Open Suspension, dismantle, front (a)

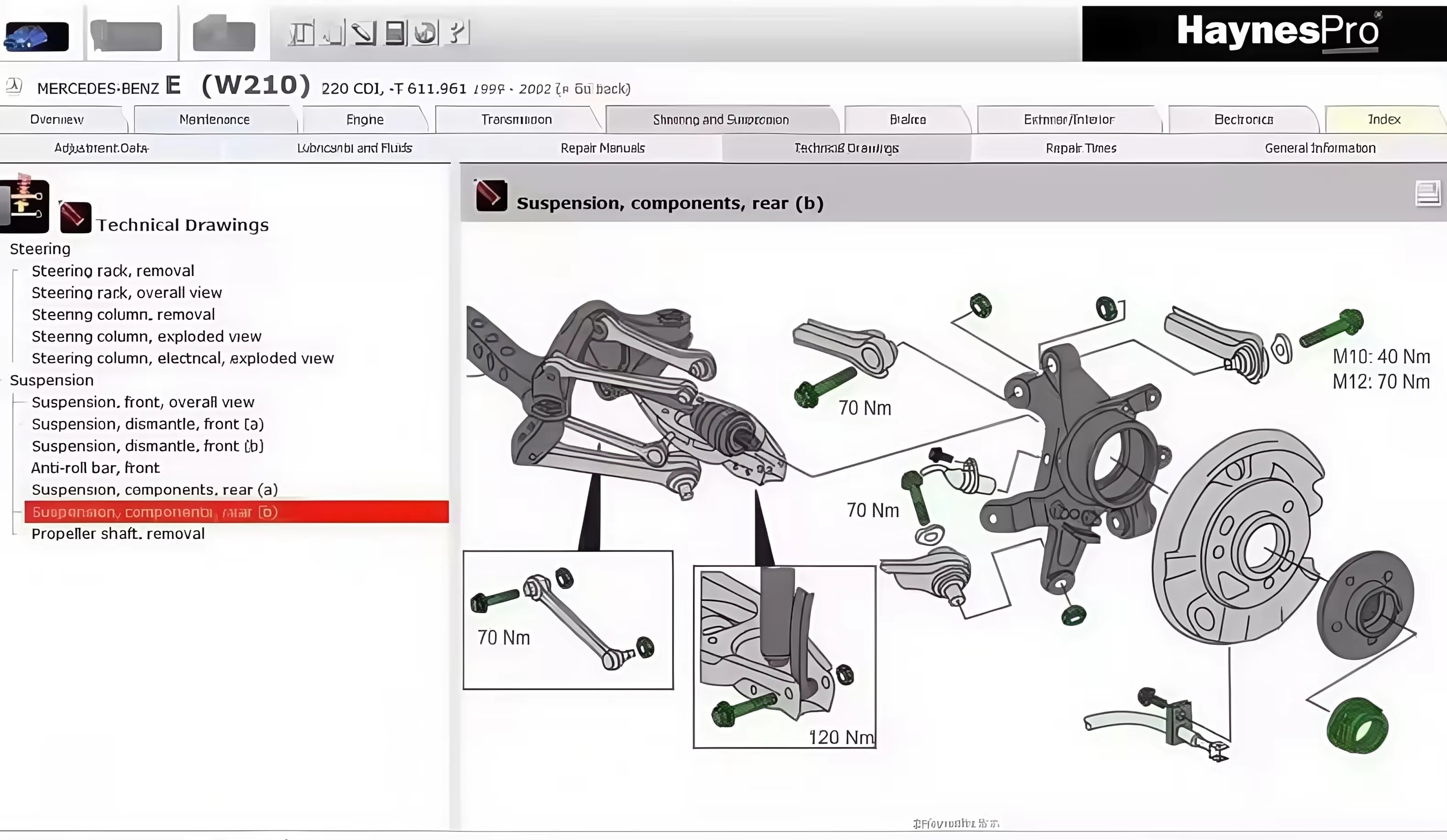(x=147, y=424)
